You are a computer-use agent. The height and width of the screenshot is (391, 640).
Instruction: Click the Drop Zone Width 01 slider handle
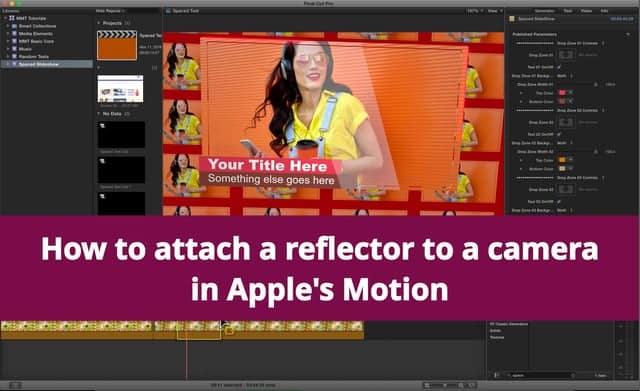(x=596, y=84)
